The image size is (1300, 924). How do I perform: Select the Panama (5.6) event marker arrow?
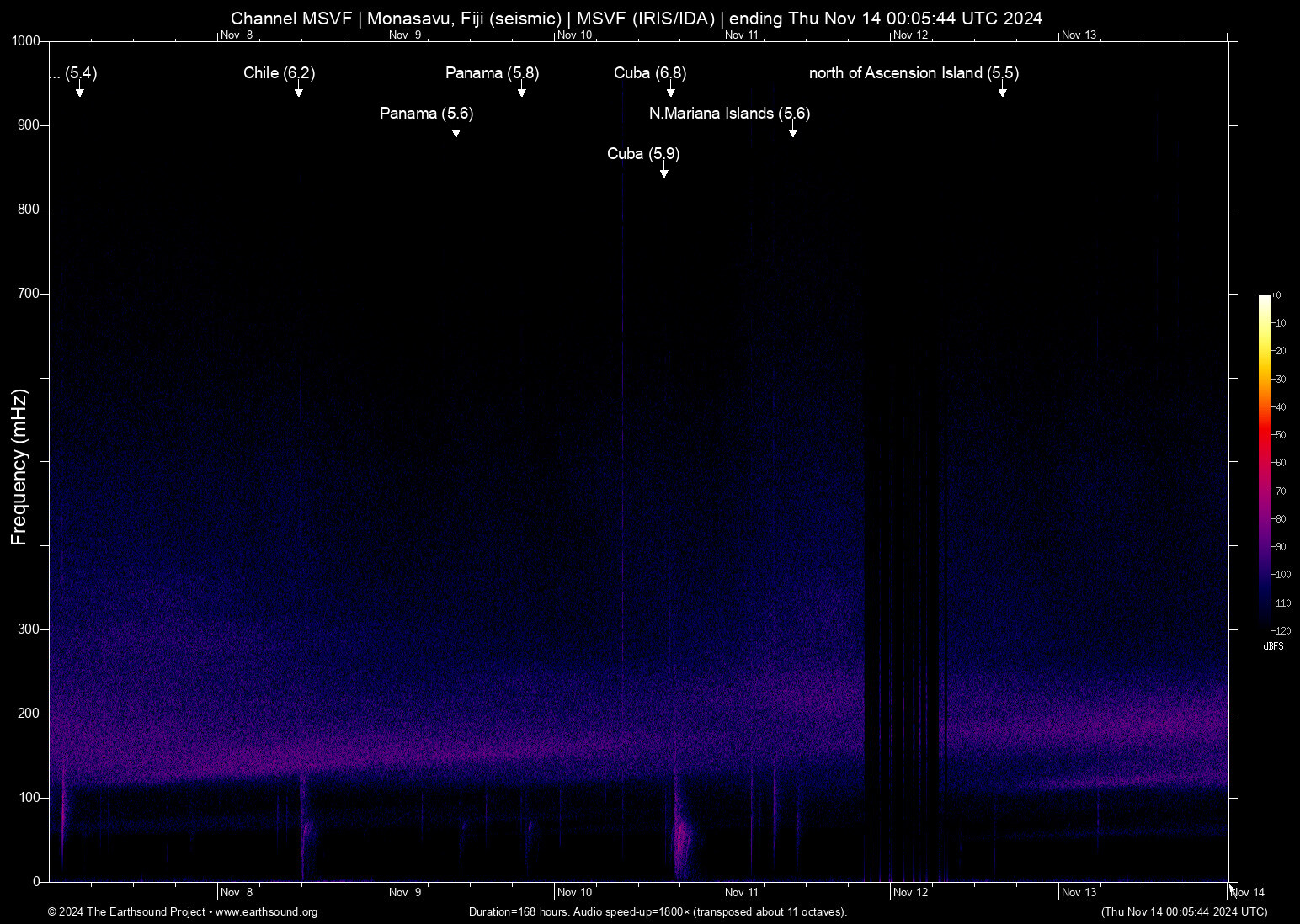pyautogui.click(x=457, y=131)
